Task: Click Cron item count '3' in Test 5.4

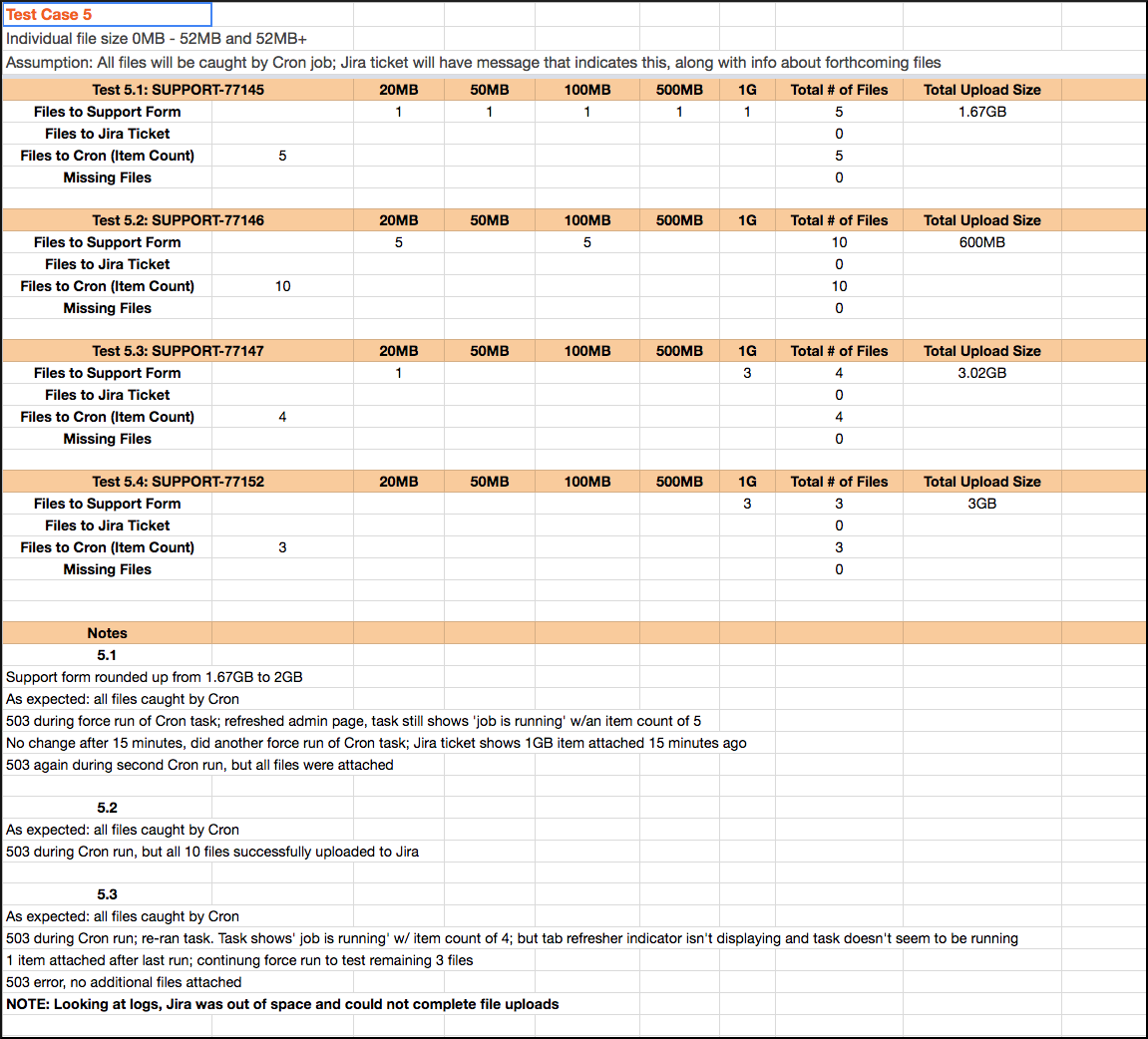Action: pos(282,547)
